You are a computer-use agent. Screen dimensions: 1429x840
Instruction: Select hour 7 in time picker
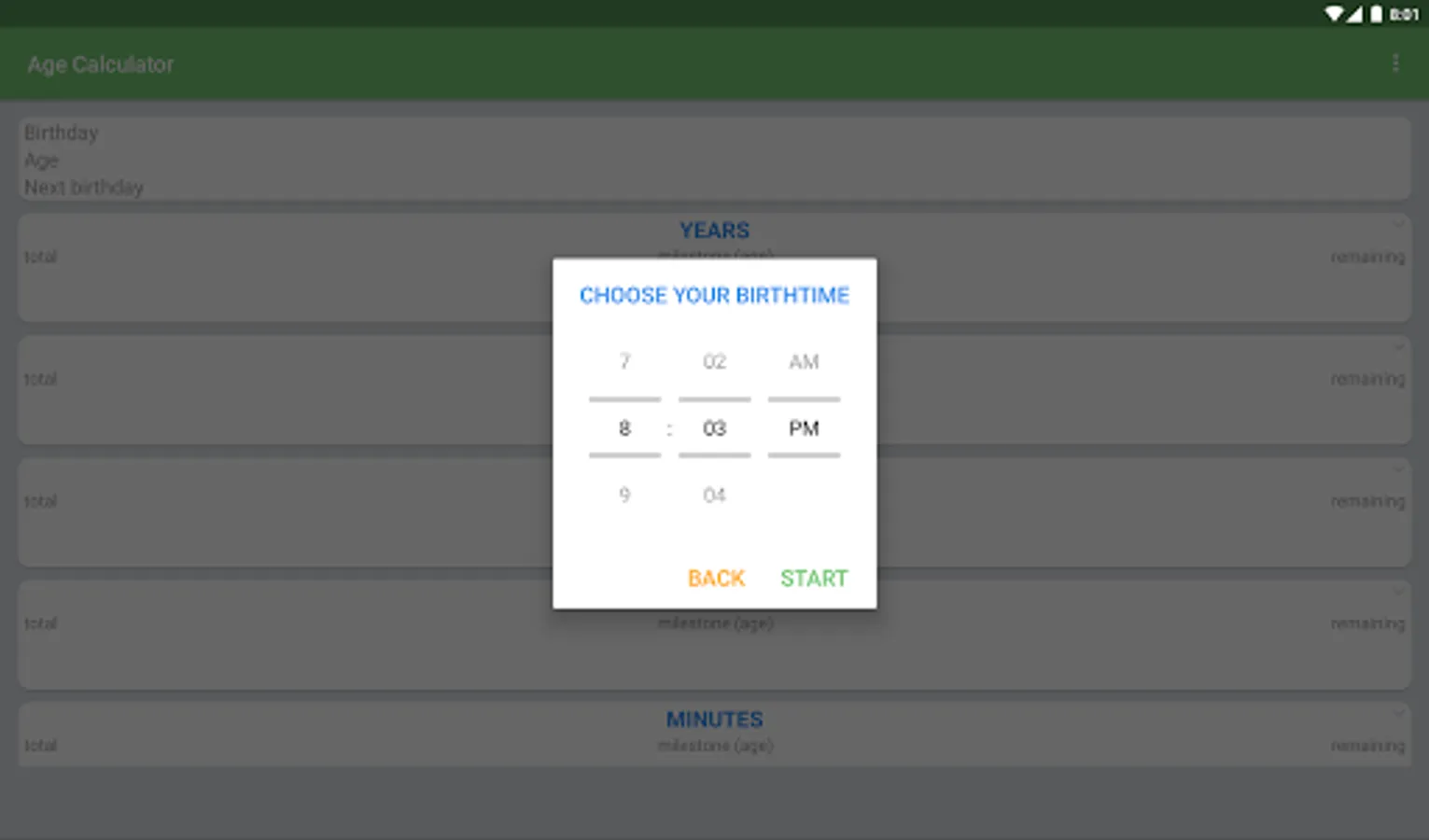[624, 361]
